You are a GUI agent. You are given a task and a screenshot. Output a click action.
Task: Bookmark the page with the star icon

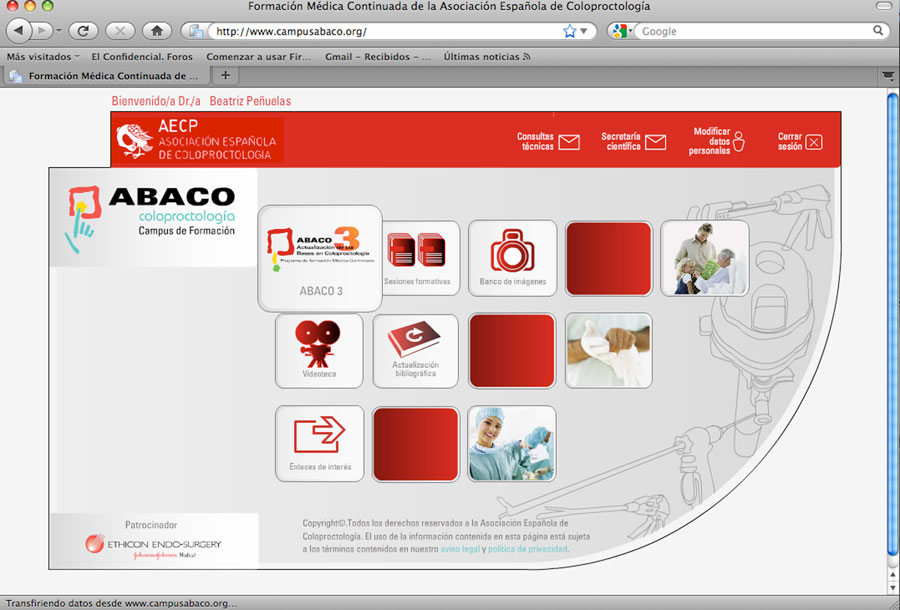click(569, 31)
